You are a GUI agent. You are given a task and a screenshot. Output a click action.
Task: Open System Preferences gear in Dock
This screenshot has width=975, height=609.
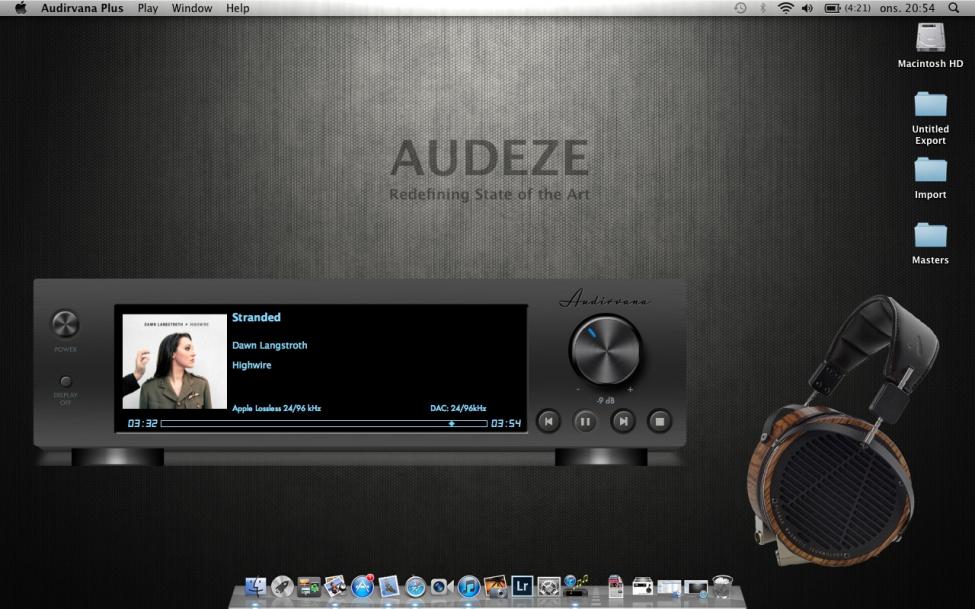[x=548, y=587]
